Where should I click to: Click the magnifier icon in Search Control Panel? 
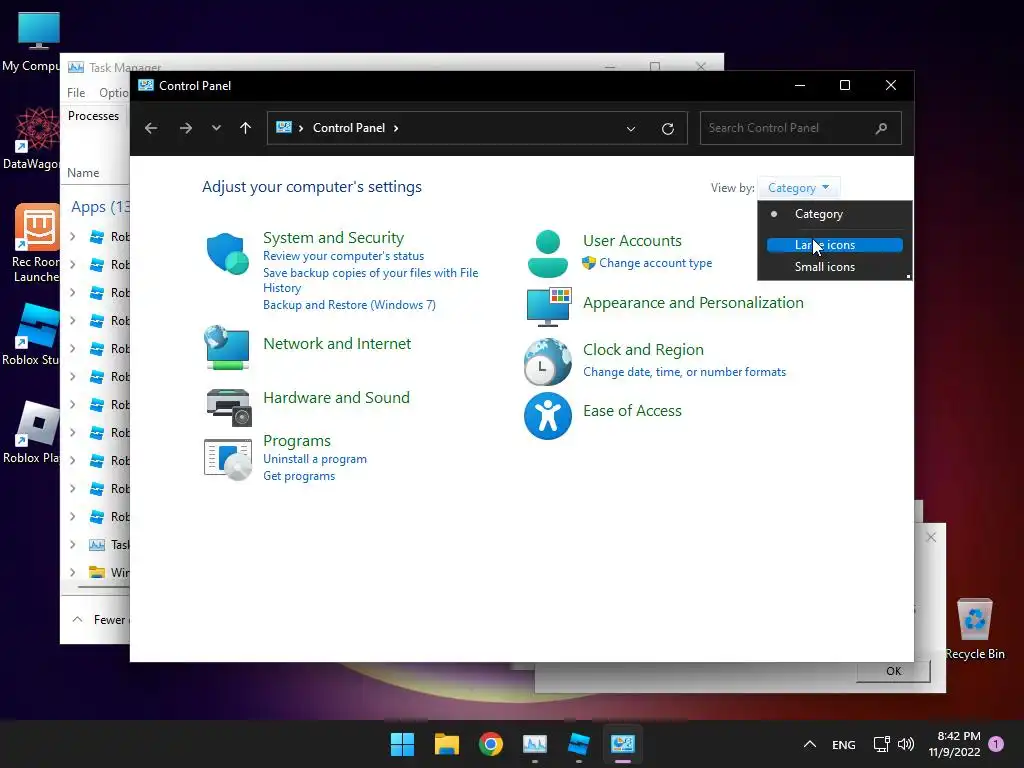click(881, 128)
